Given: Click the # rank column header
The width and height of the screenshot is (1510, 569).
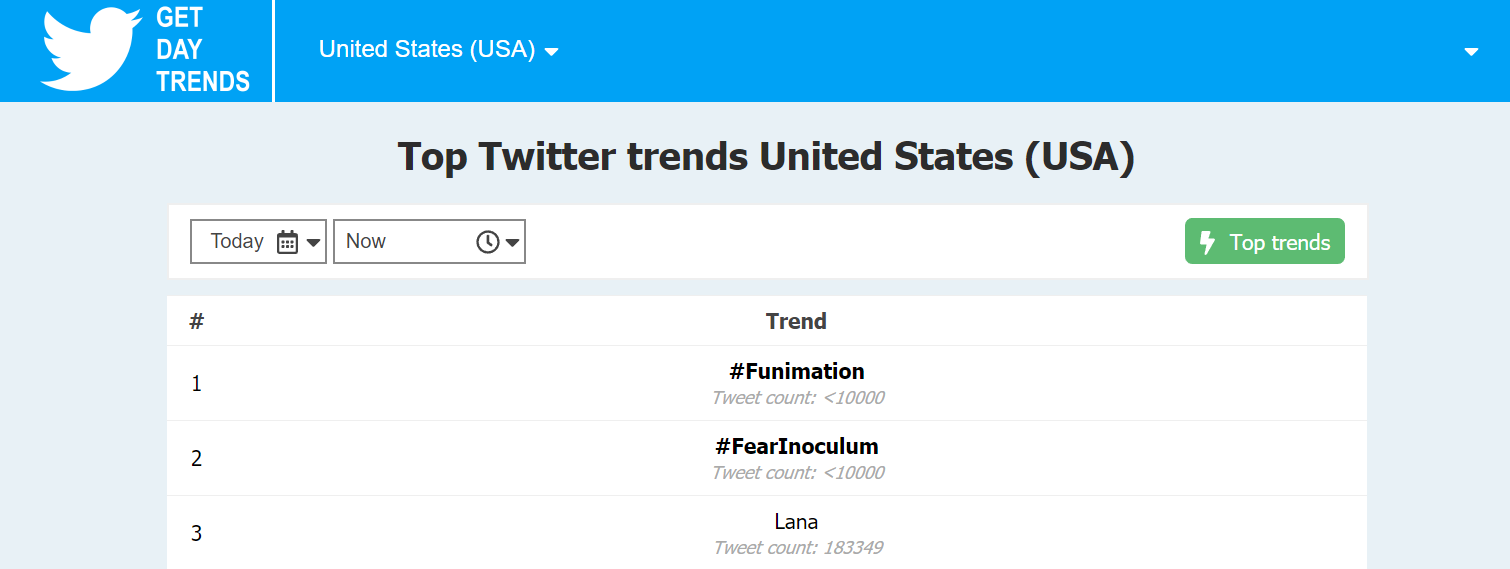Looking at the screenshot, I should [197, 321].
